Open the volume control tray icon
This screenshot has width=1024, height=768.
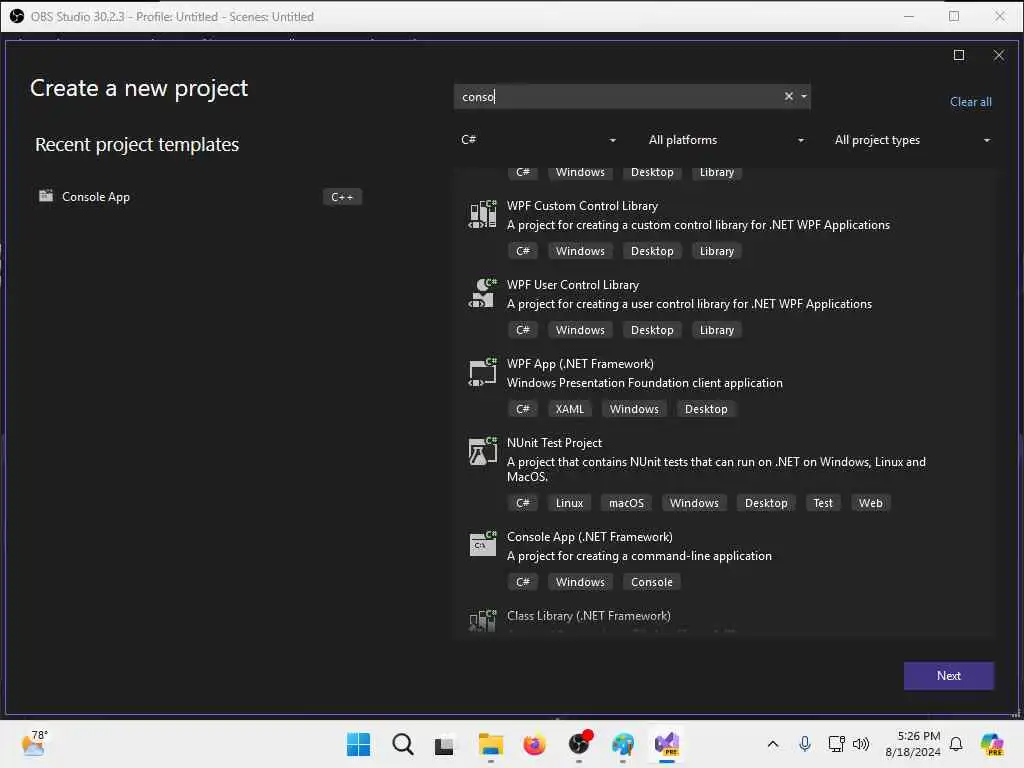point(861,744)
